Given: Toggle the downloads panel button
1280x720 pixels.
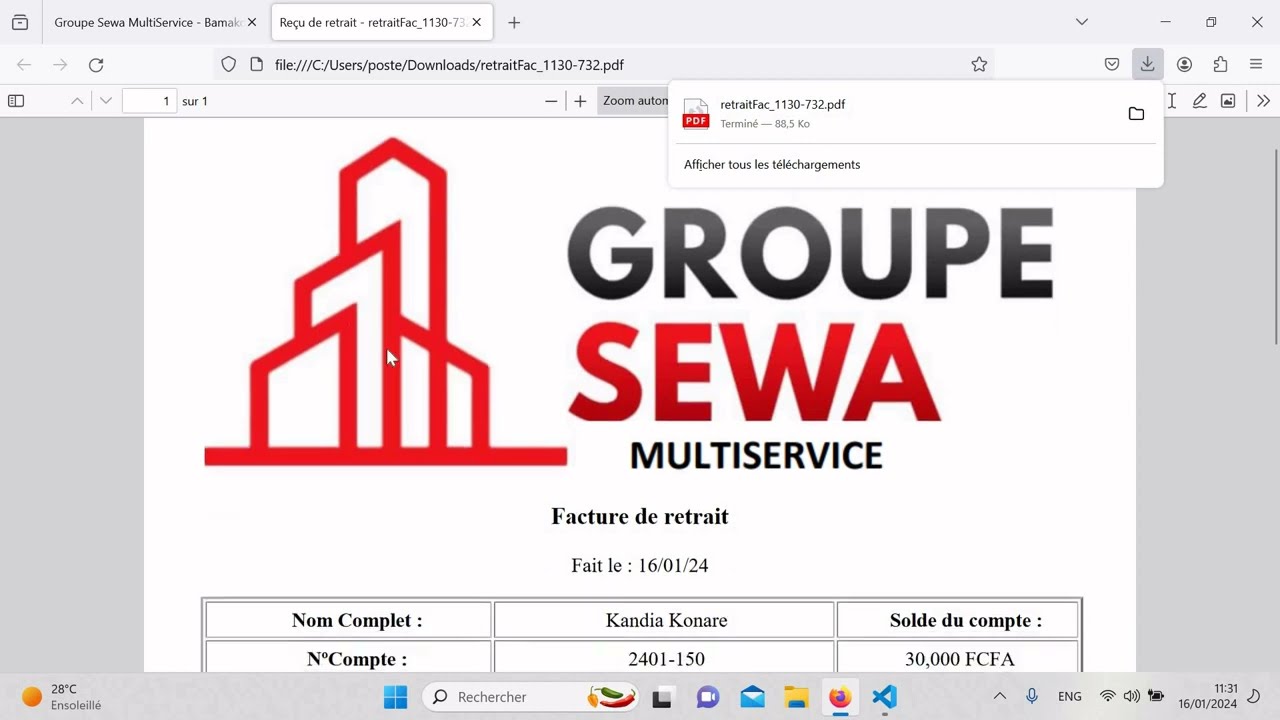Looking at the screenshot, I should pos(1147,64).
